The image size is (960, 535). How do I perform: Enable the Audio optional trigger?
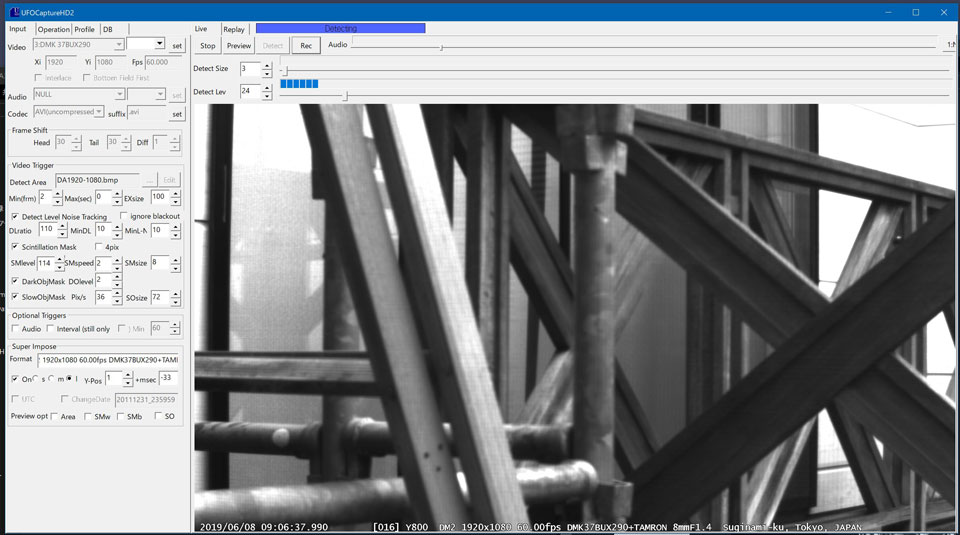15,329
